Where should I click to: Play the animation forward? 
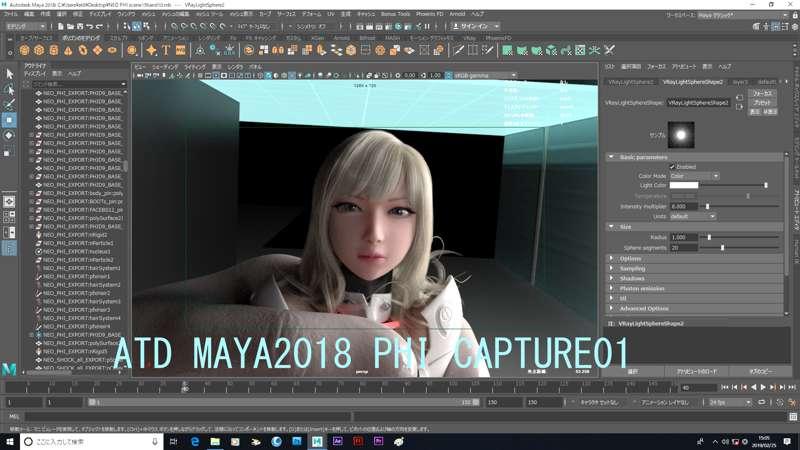763,388
